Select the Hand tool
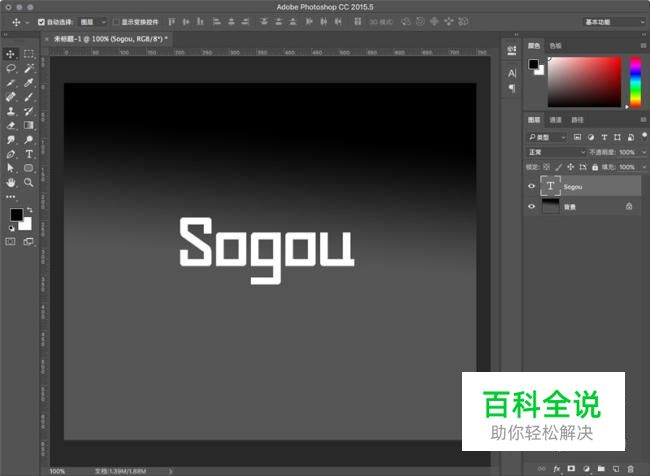Image resolution: width=650 pixels, height=476 pixels. (x=11, y=183)
